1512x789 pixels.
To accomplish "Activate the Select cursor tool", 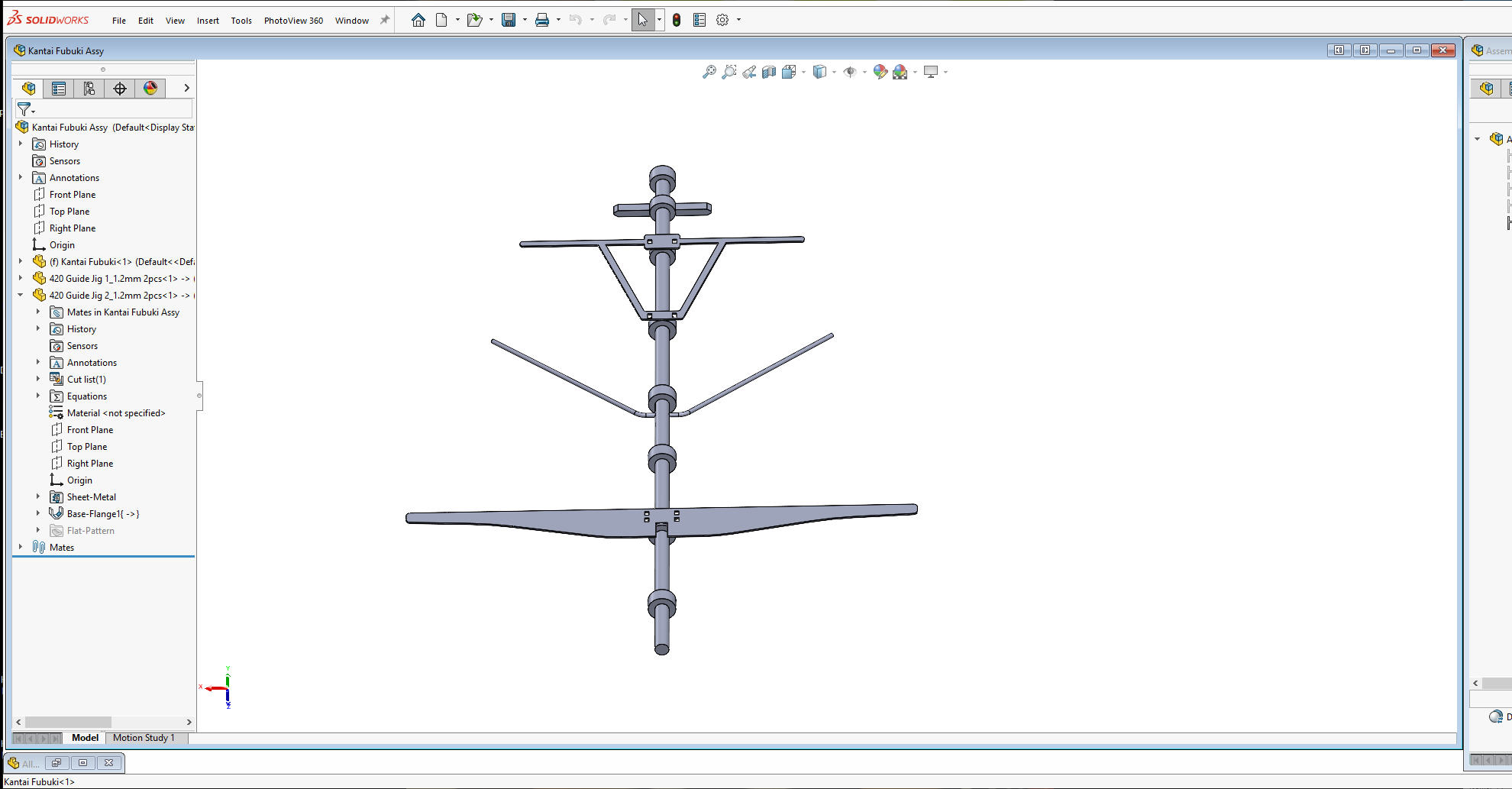I will coord(643,20).
